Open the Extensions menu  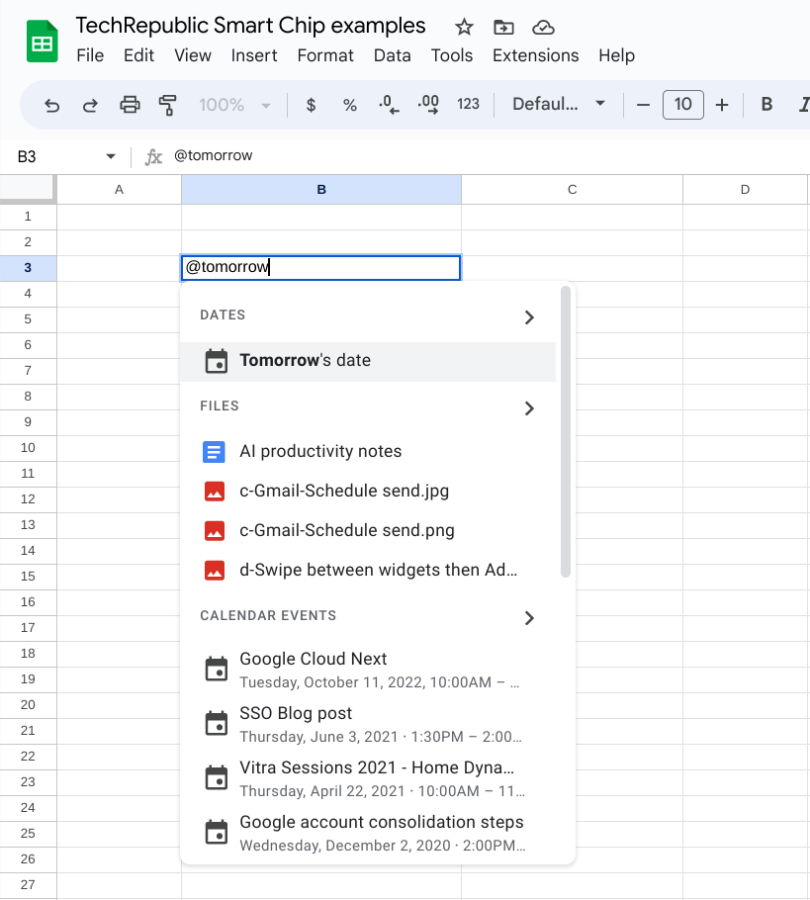(535, 56)
